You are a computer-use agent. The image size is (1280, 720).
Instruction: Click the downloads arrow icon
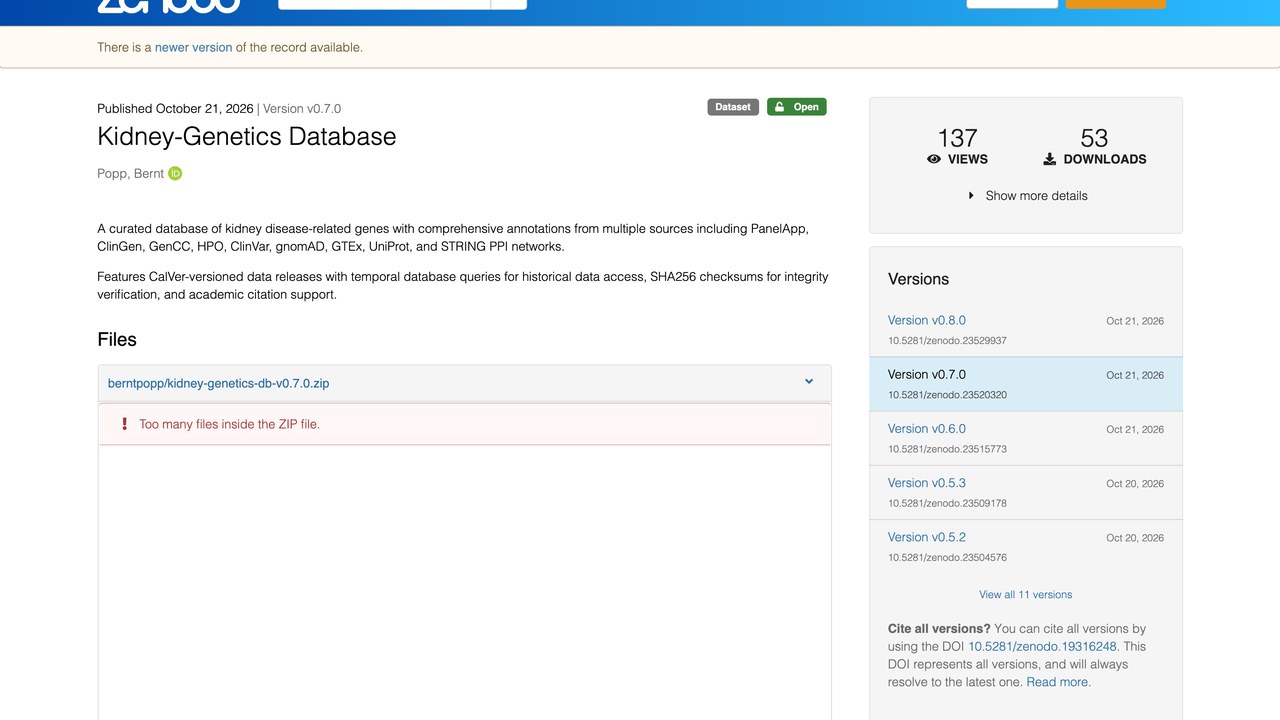[1050, 159]
